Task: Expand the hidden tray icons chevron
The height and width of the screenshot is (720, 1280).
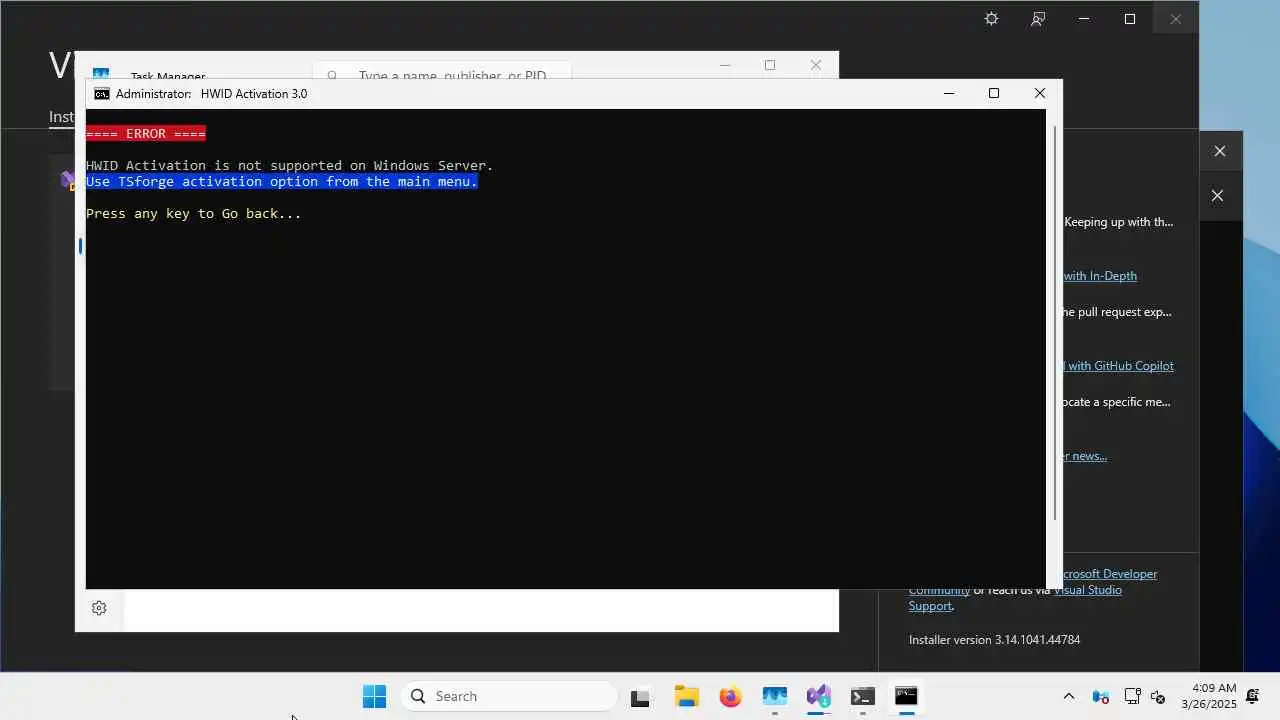Action: [x=1069, y=697]
